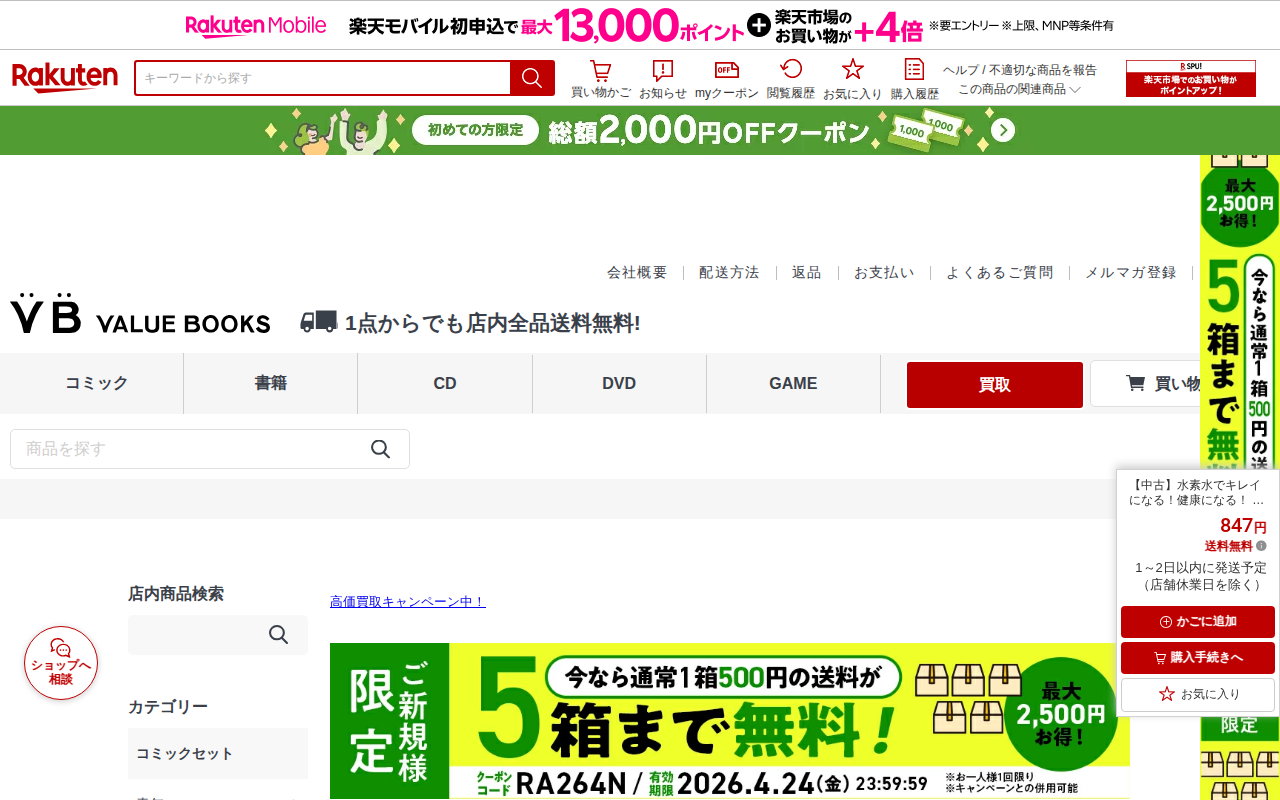The height and width of the screenshot is (800, 1280).
Task: Click the Rakuten logo
Action: click(65, 77)
